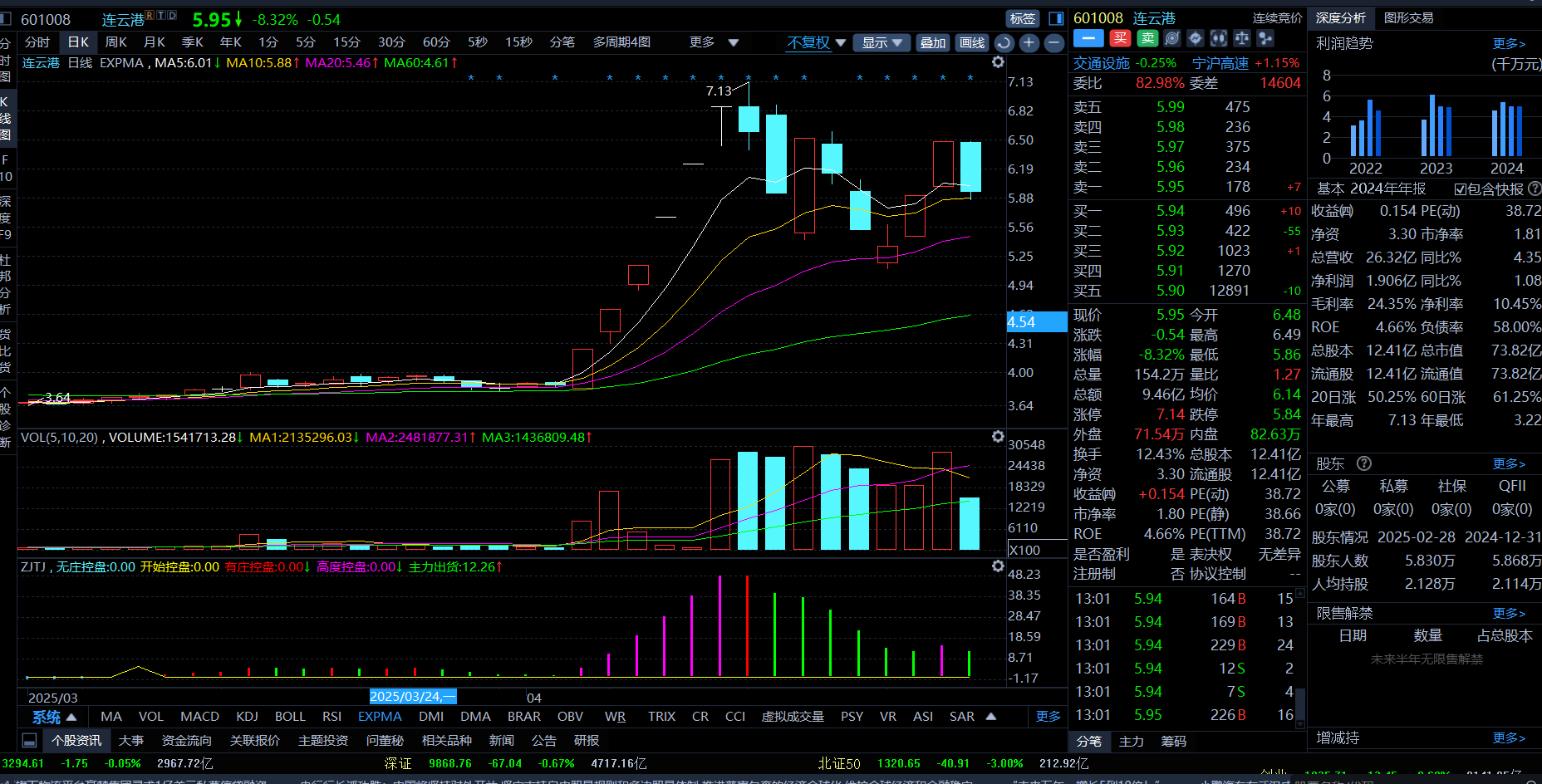Click the green 卖 (sell) button

pos(1147,38)
